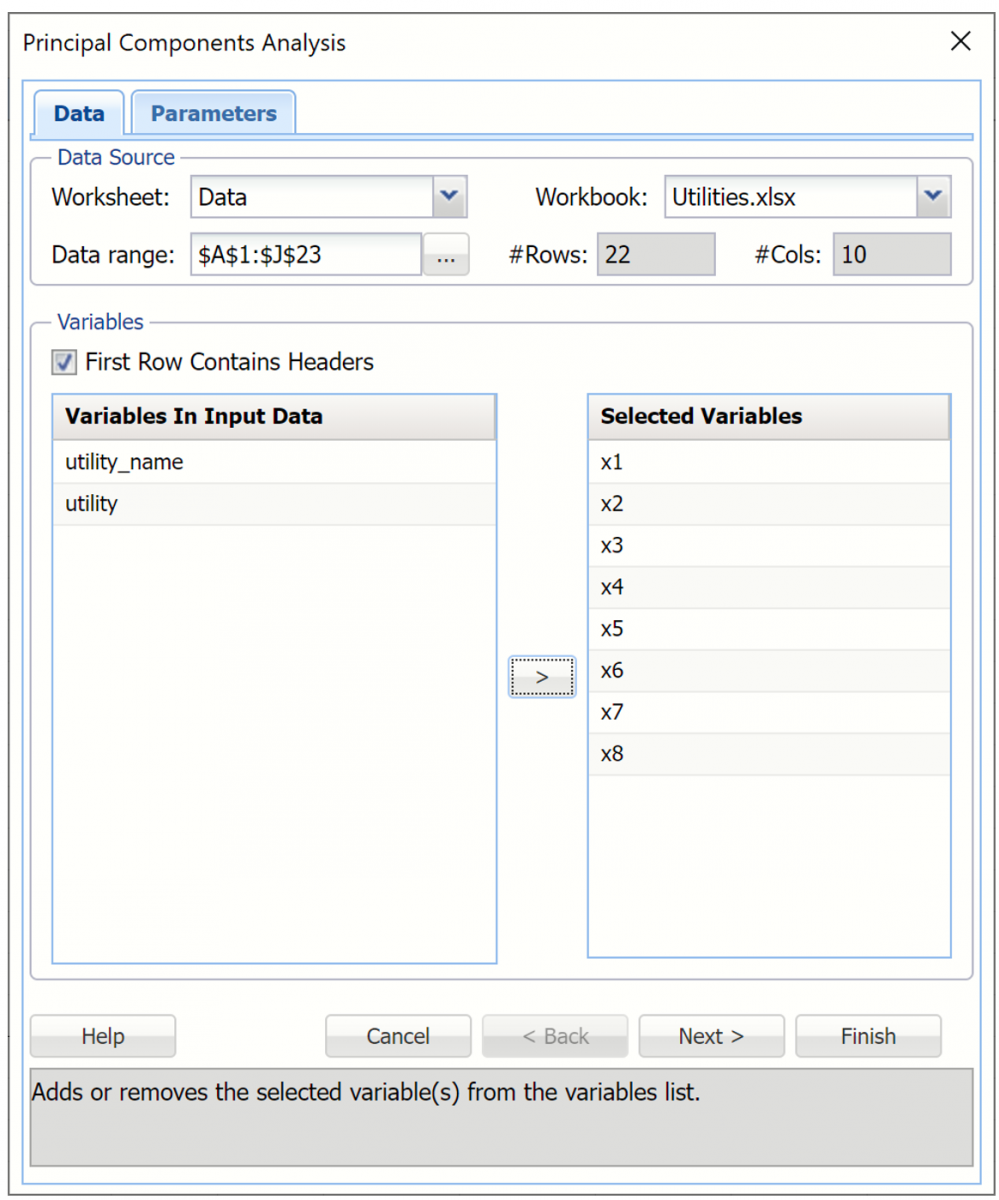This screenshot has width=999, height=1200.
Task: Click the Finish button
Action: point(867,1036)
